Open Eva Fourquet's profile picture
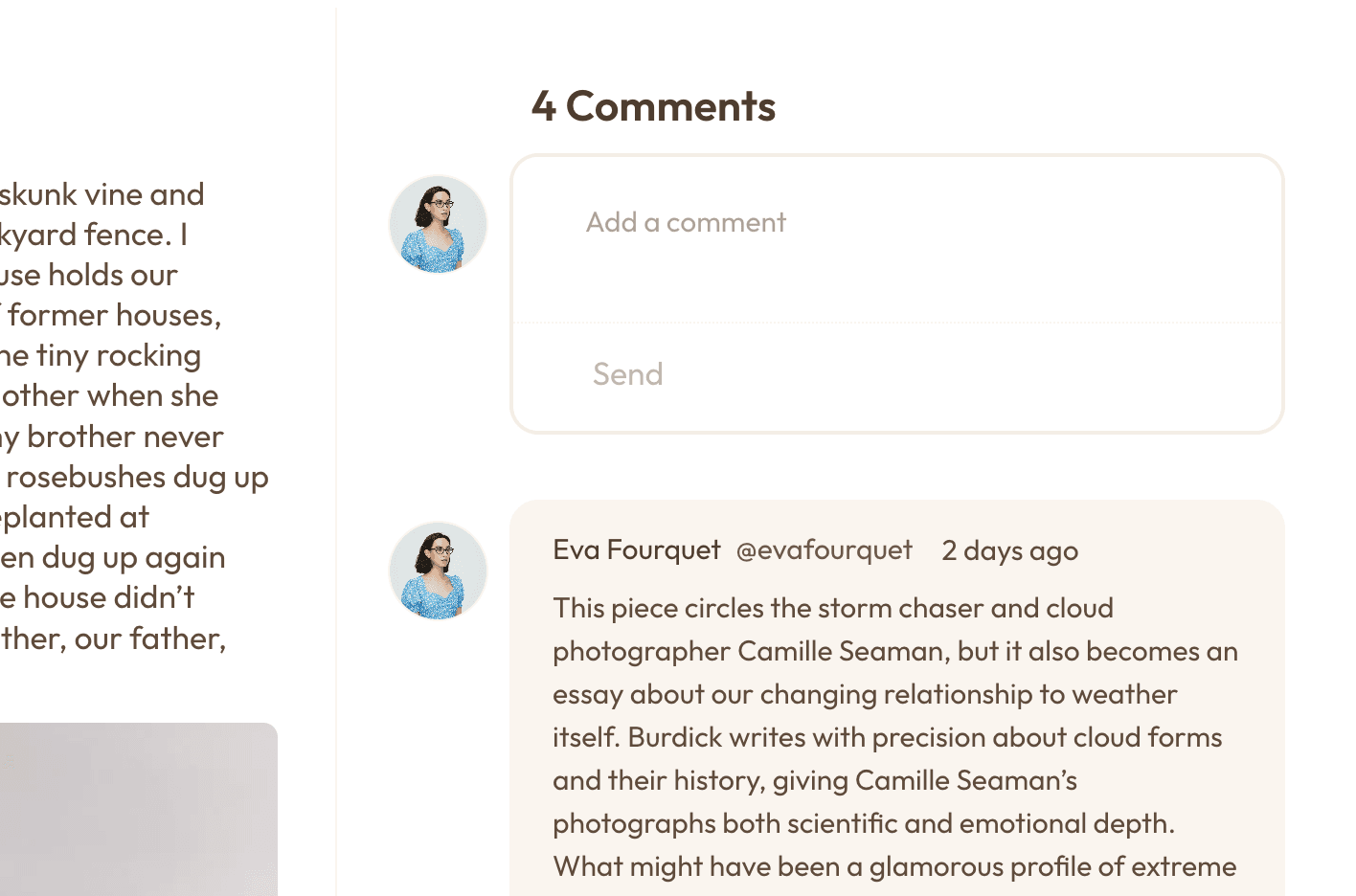Image resolution: width=1356 pixels, height=896 pixels. [x=438, y=571]
